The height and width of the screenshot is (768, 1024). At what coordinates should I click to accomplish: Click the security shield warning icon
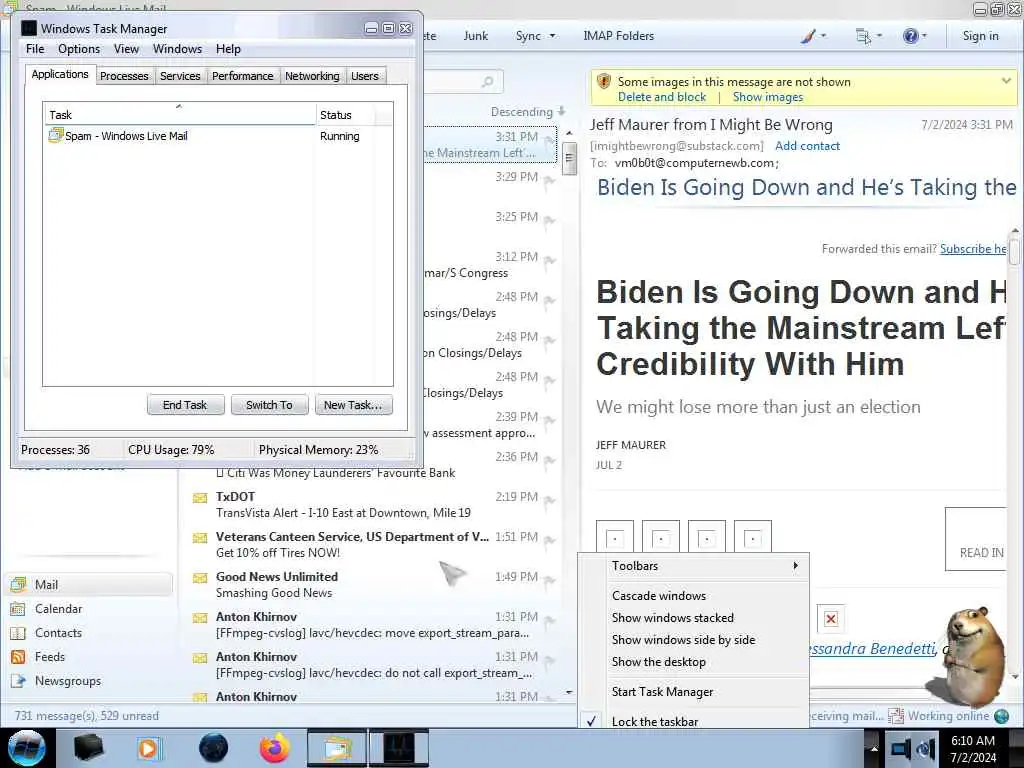[603, 81]
